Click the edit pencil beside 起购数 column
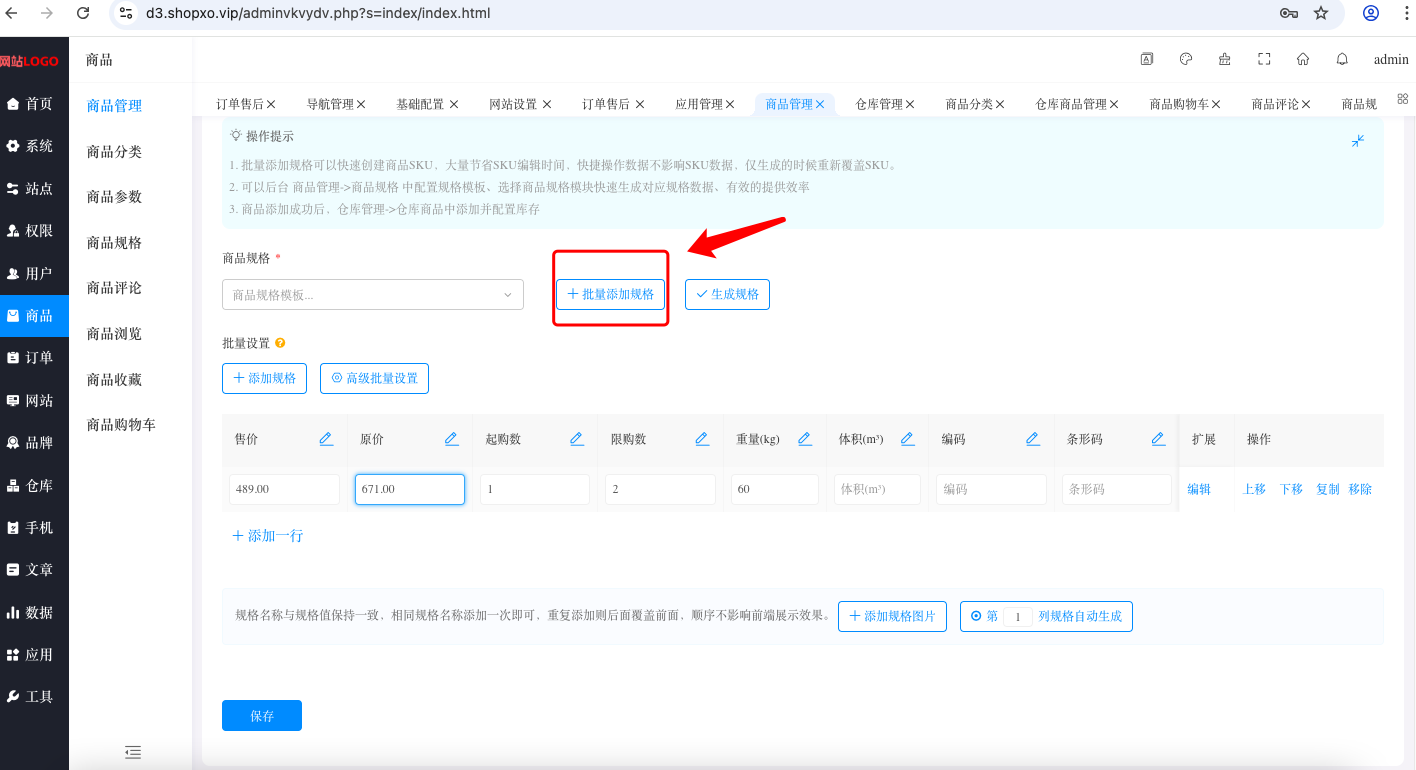 click(577, 439)
